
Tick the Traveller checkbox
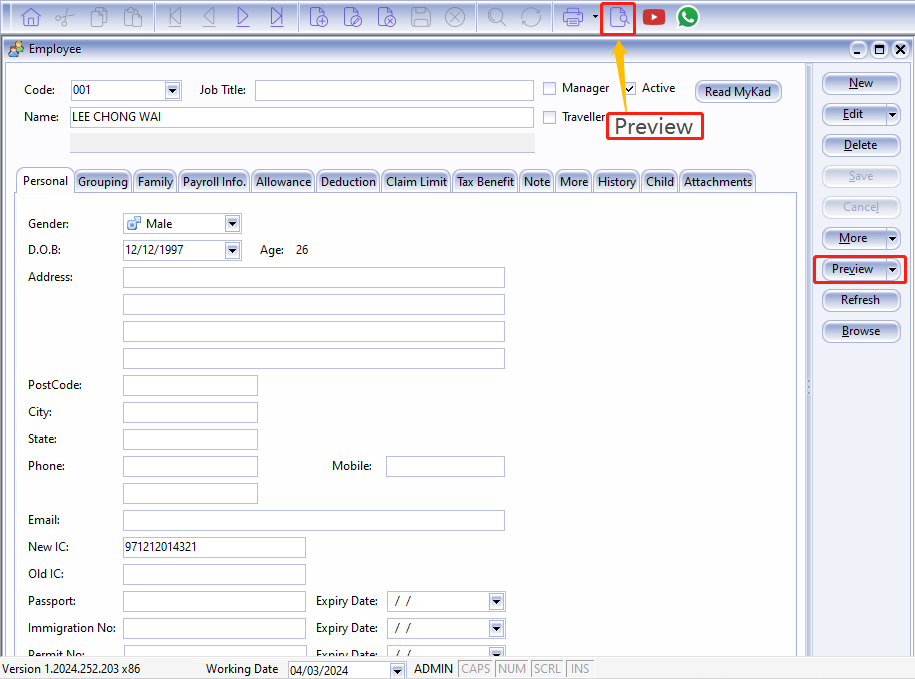click(x=549, y=116)
